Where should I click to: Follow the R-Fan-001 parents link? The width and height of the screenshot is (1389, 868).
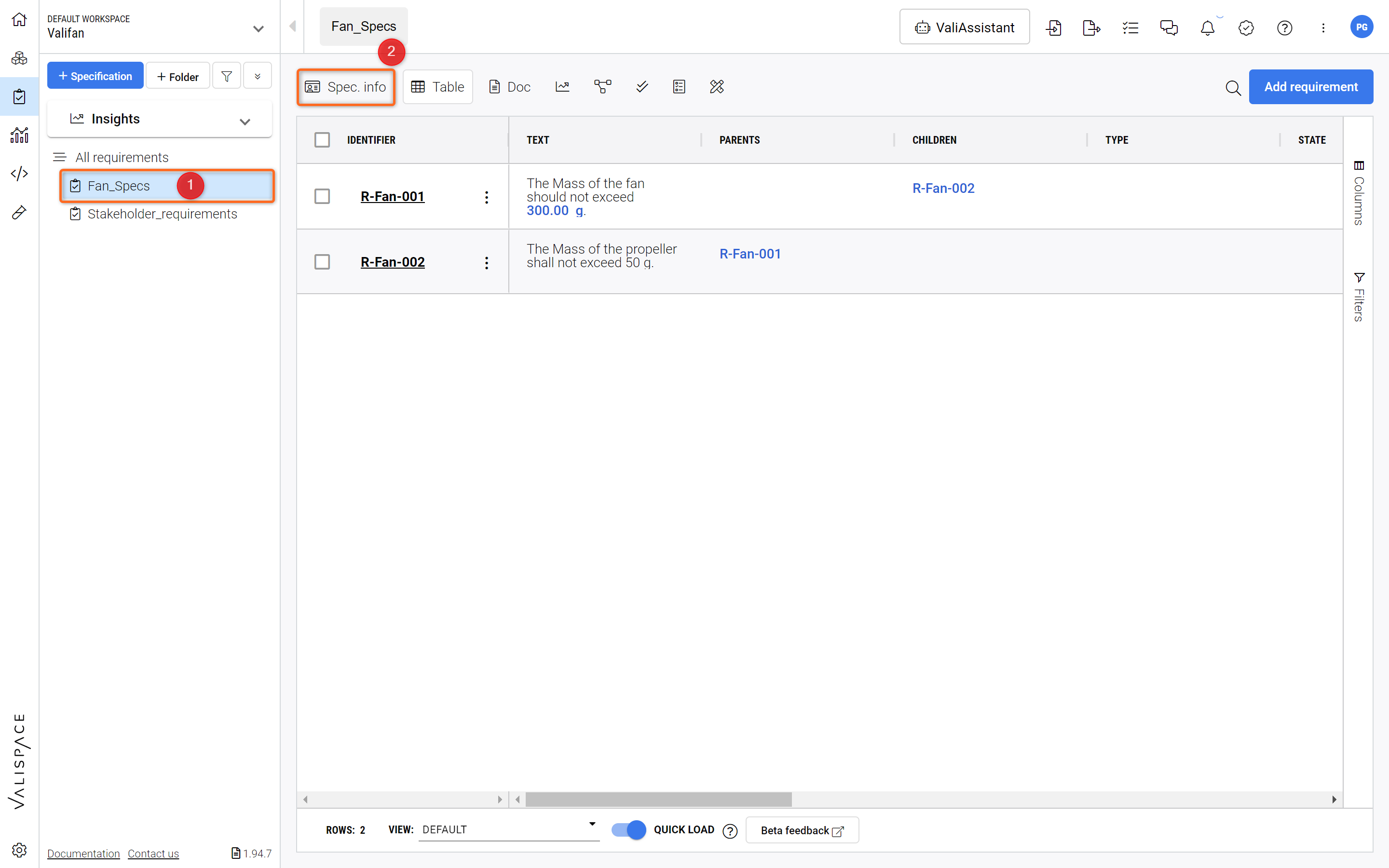pos(750,254)
